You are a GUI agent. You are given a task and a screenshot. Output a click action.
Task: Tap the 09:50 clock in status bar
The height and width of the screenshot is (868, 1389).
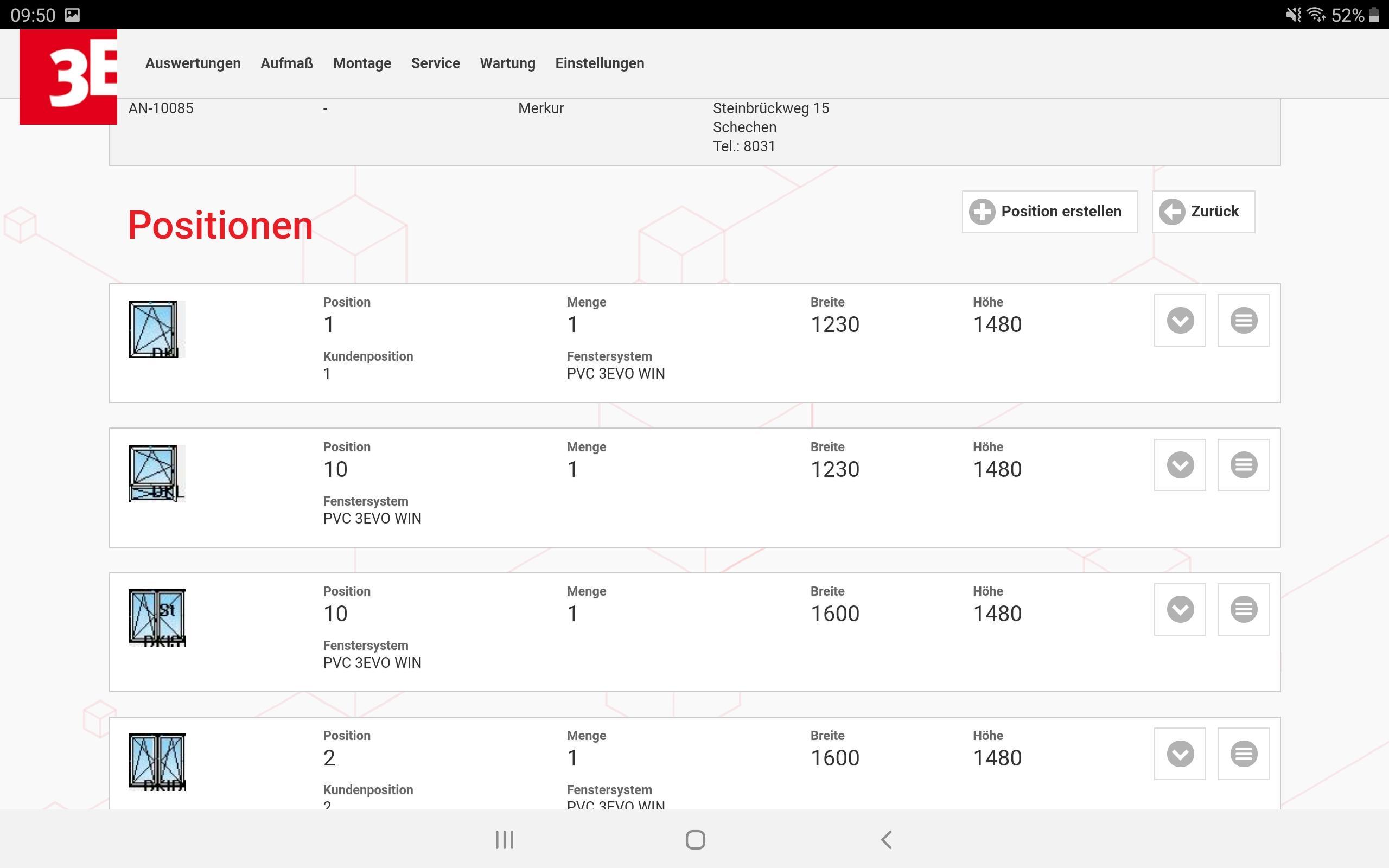click(x=33, y=15)
